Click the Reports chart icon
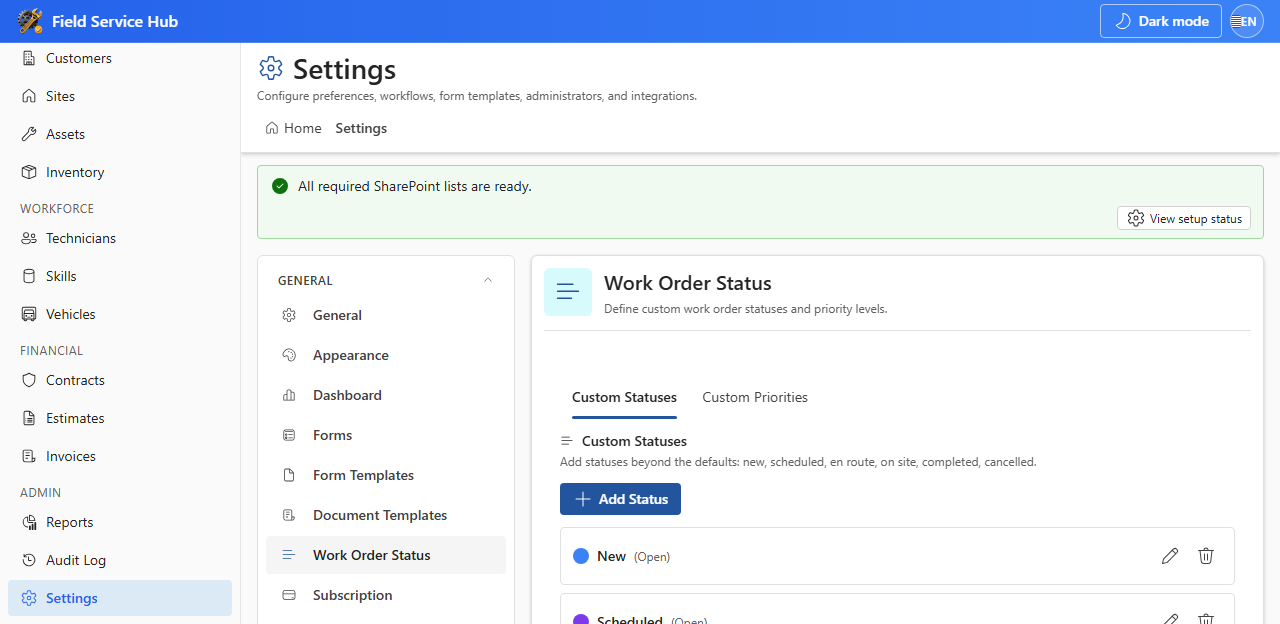 click(x=29, y=522)
